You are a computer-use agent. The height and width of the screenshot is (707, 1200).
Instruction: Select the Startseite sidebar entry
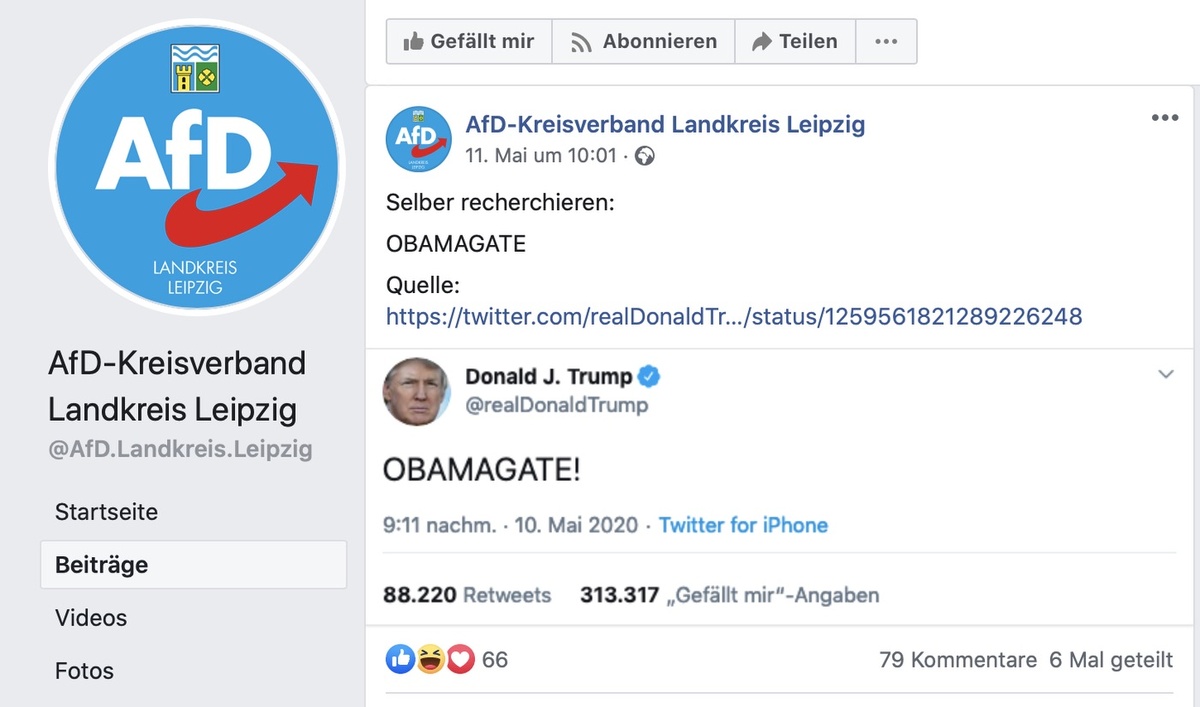coord(106,511)
